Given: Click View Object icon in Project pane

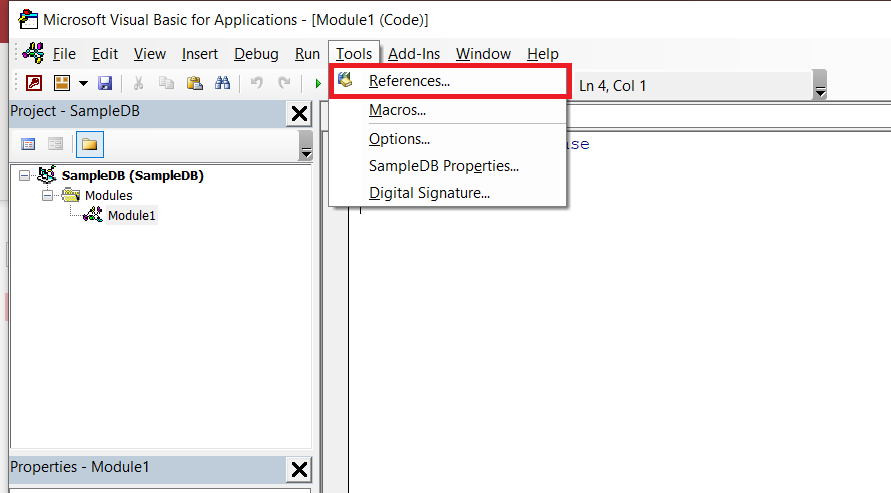Looking at the screenshot, I should tap(55, 144).
